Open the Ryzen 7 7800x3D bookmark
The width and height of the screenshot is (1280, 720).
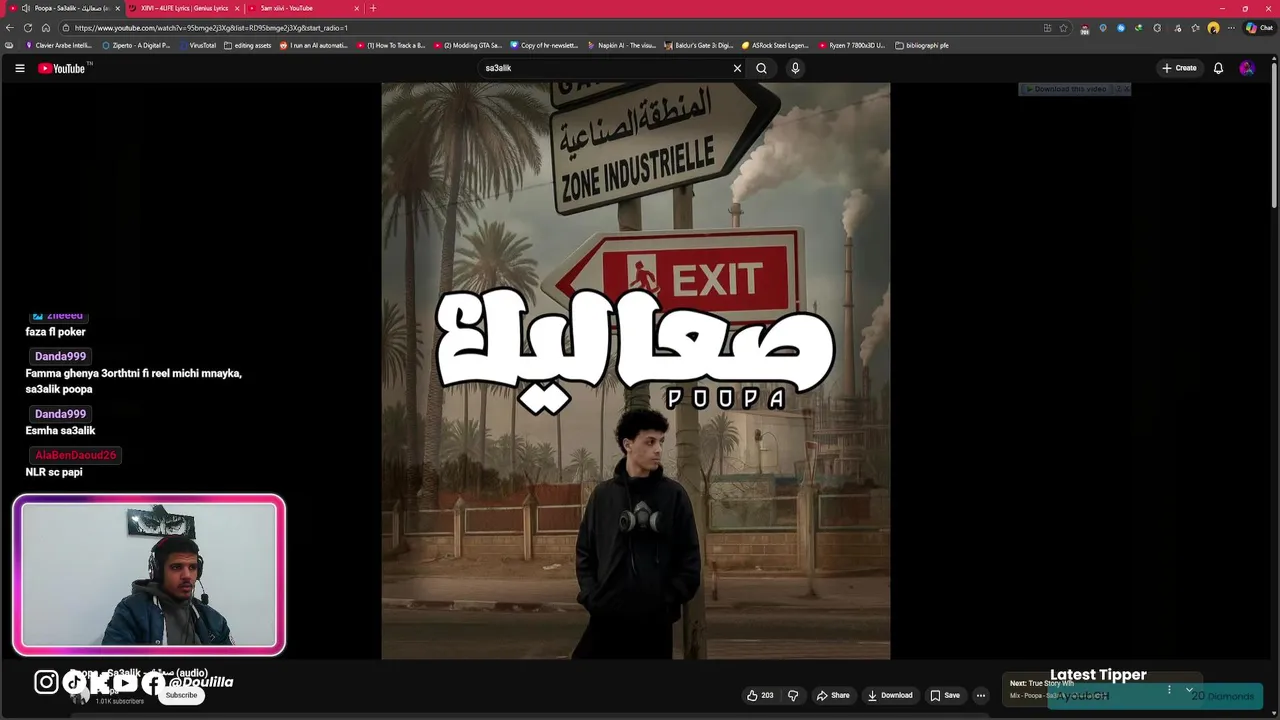click(852, 45)
